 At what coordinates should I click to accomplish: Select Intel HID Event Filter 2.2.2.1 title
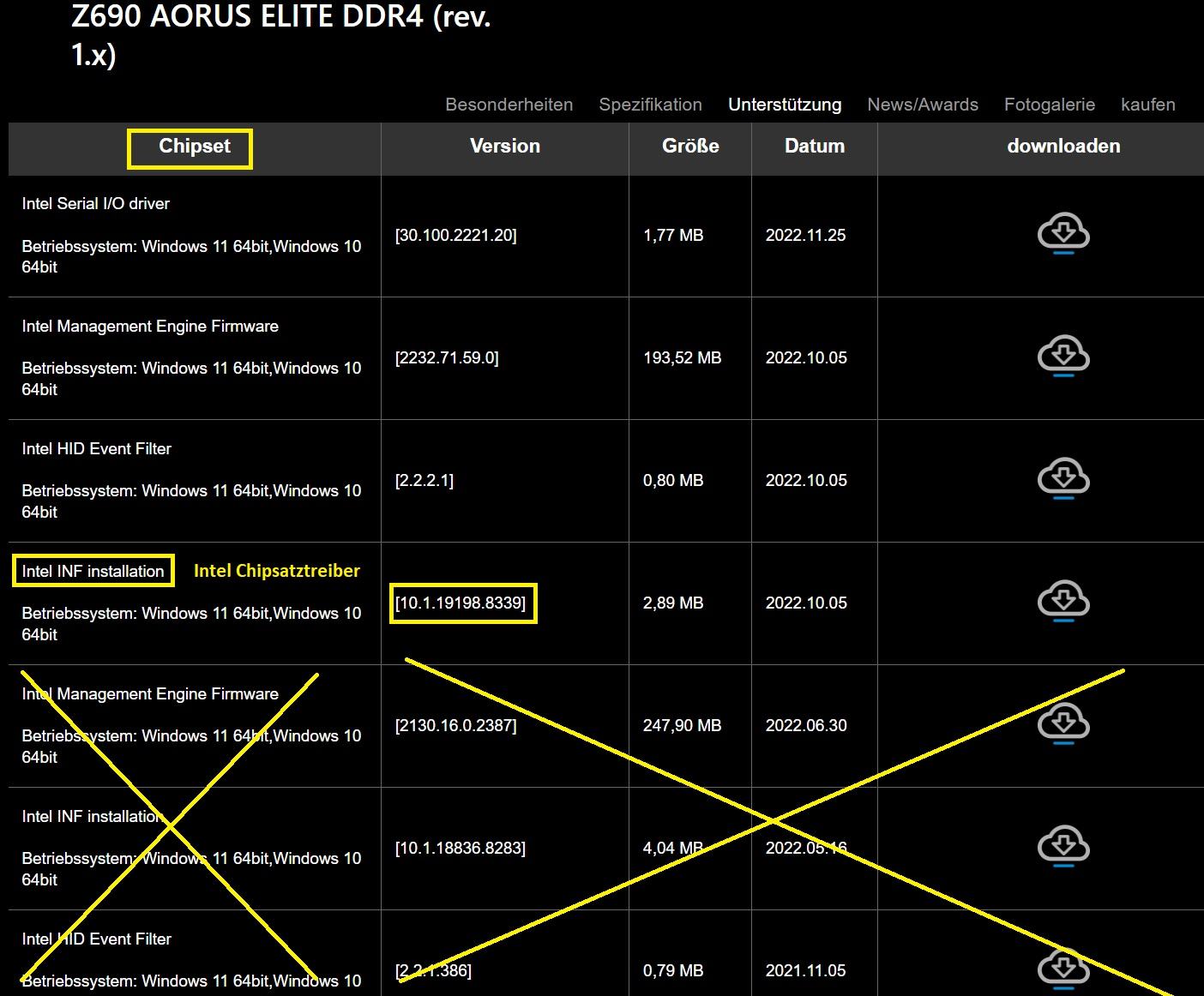click(97, 448)
